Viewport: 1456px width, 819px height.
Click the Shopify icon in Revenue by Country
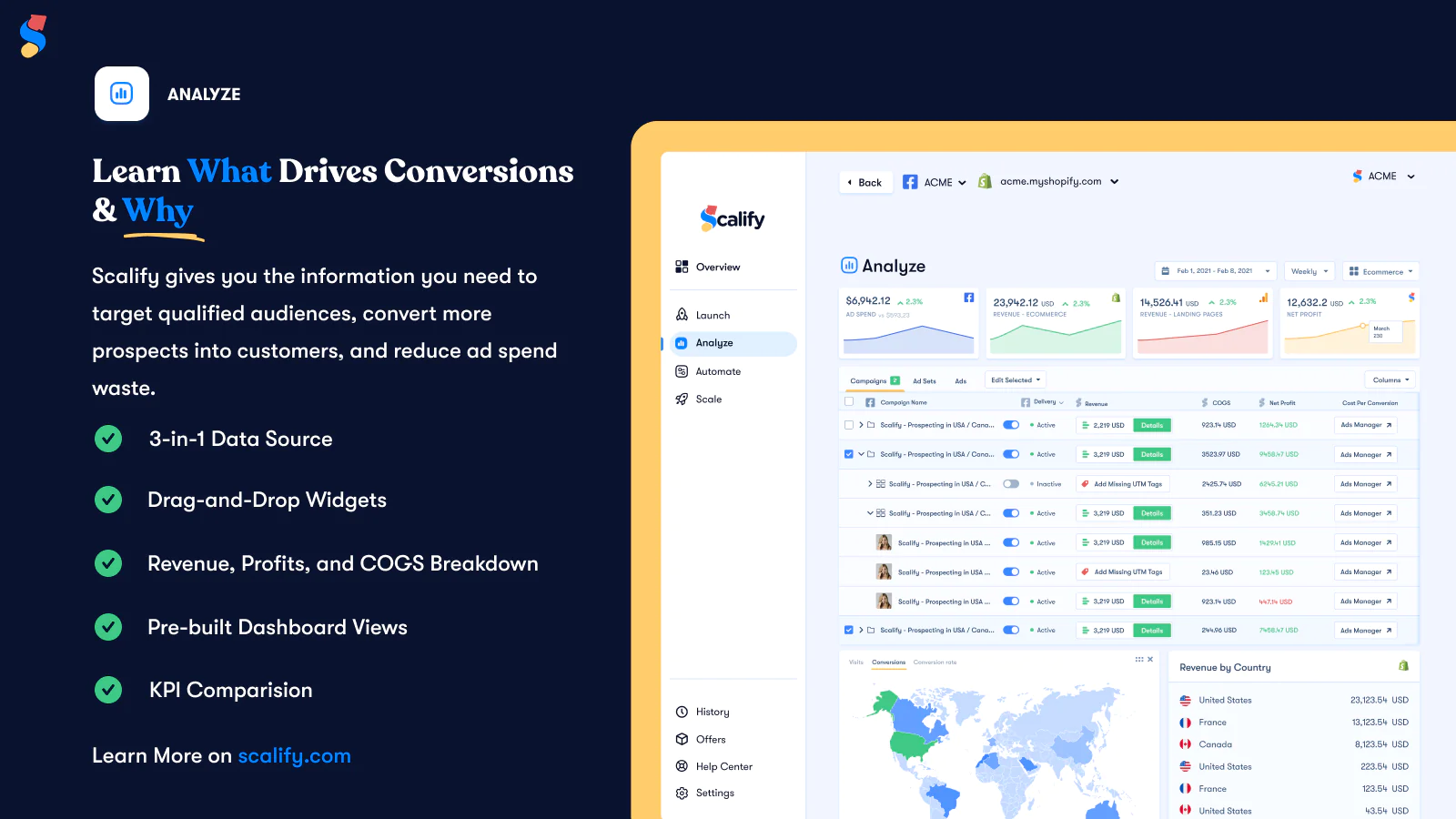click(1403, 666)
